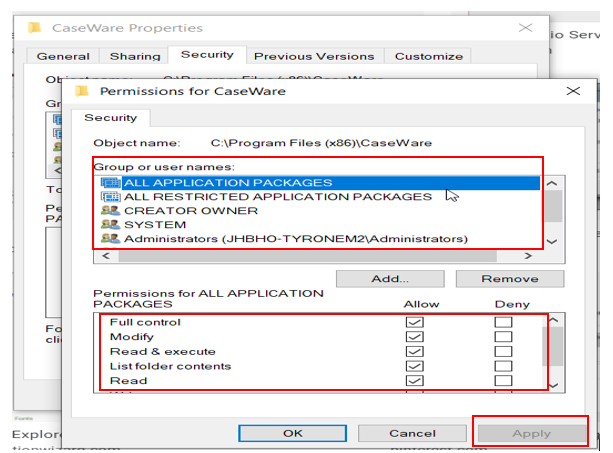The image size is (613, 453).
Task: Click horizontal scrollbar thumb in group list
Action: pyautogui.click(x=308, y=256)
